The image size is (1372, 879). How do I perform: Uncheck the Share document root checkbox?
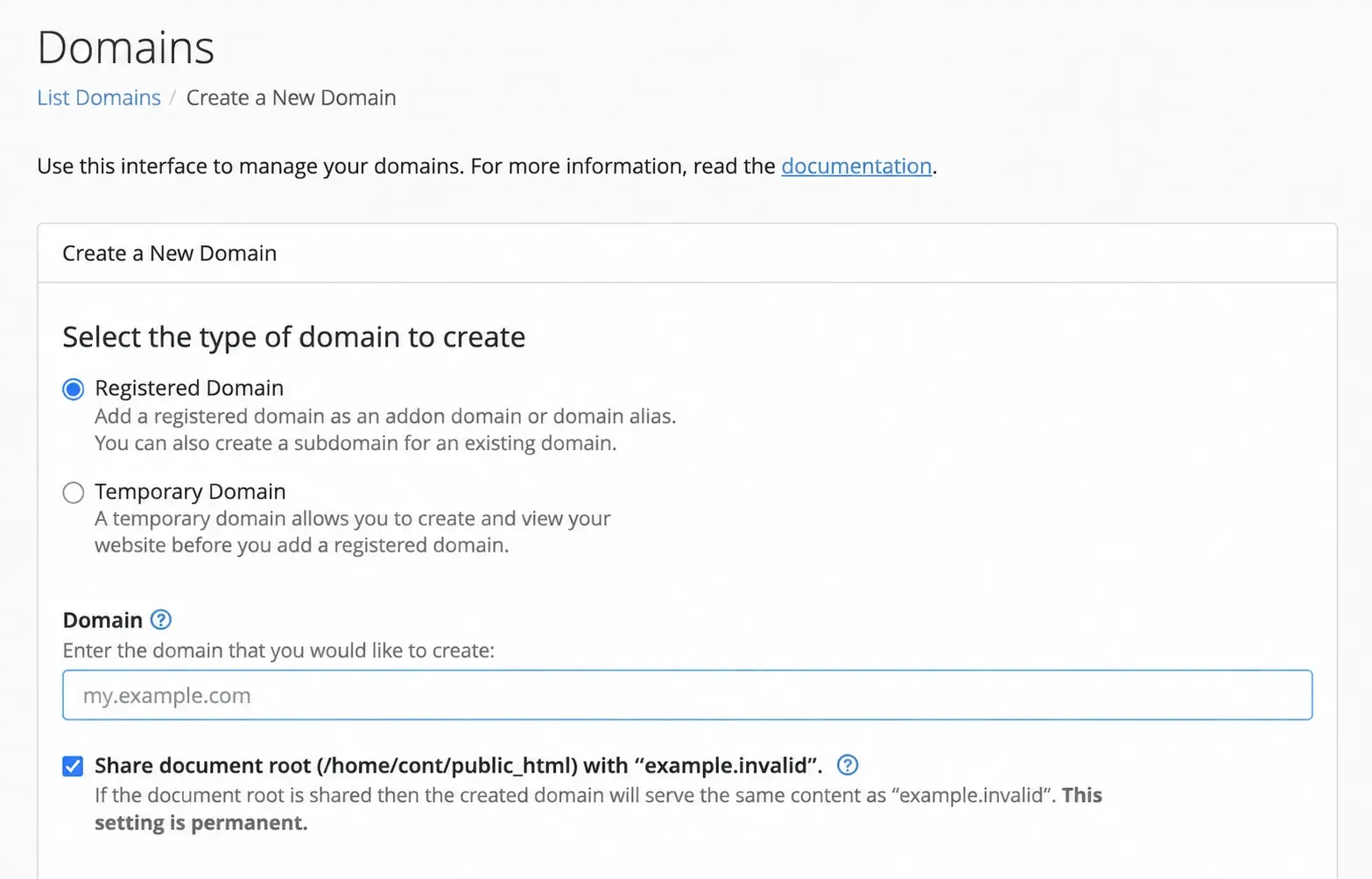click(x=74, y=766)
